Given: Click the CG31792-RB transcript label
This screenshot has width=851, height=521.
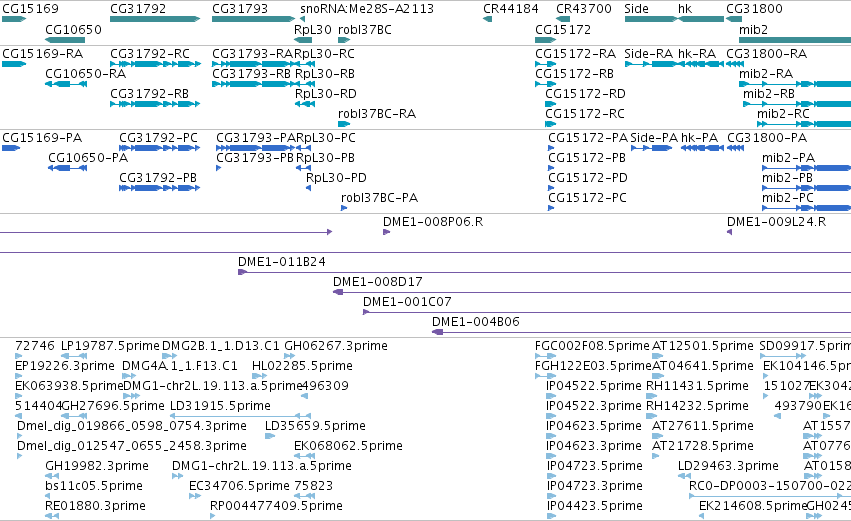Looking at the screenshot, I should click(x=150, y=94).
